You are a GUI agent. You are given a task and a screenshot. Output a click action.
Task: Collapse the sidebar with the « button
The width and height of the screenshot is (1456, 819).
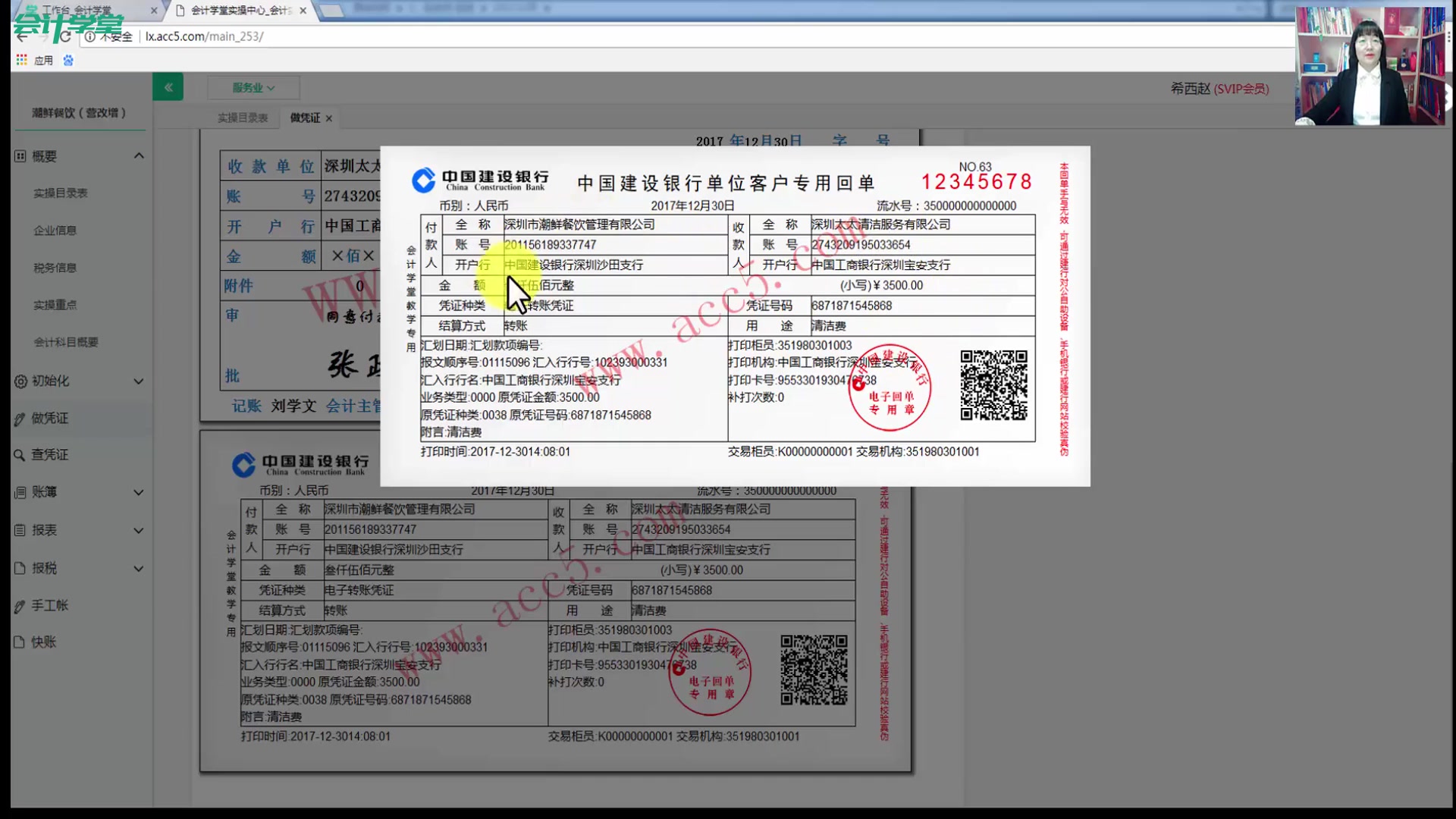pos(168,86)
